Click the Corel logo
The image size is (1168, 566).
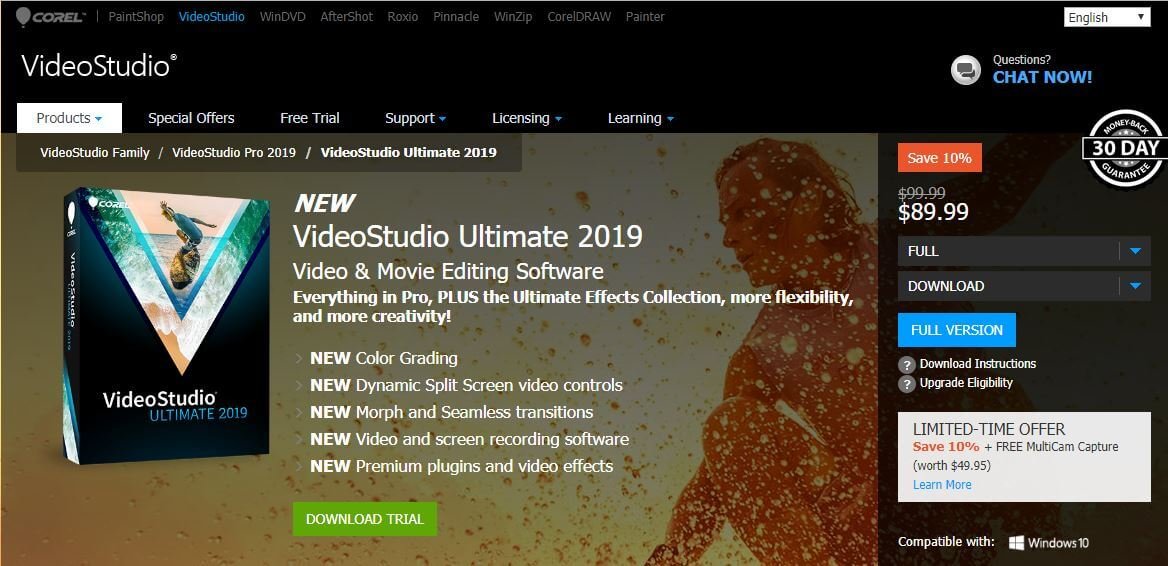tap(49, 16)
